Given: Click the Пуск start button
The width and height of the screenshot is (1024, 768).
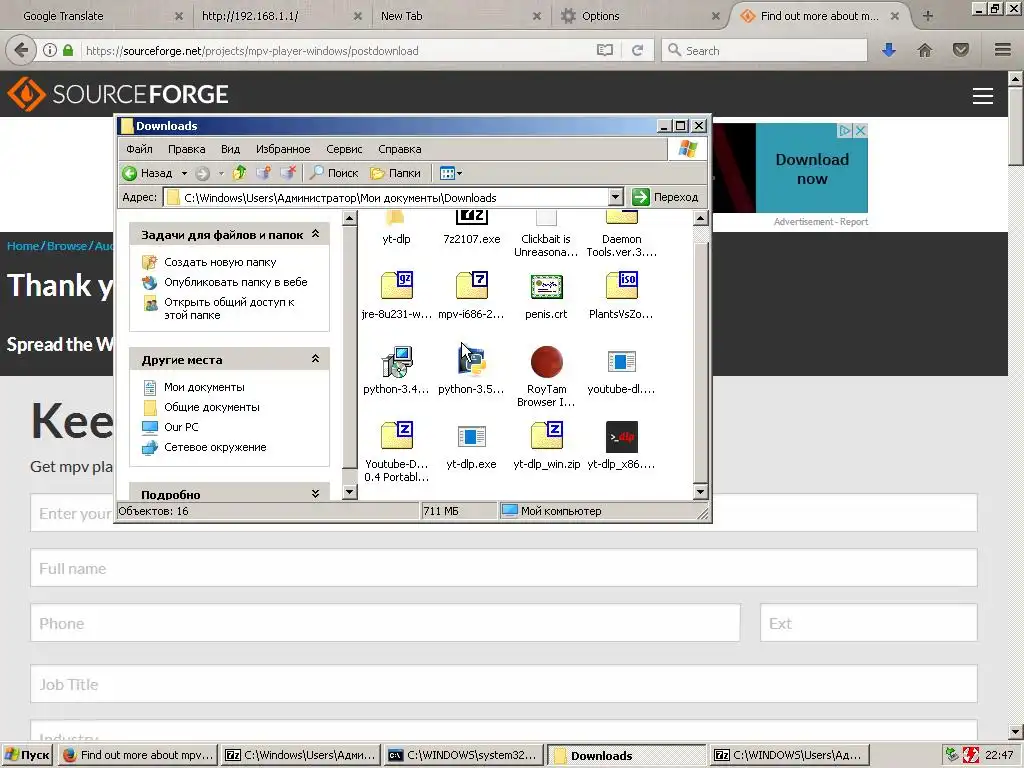Looking at the screenshot, I should point(27,755).
